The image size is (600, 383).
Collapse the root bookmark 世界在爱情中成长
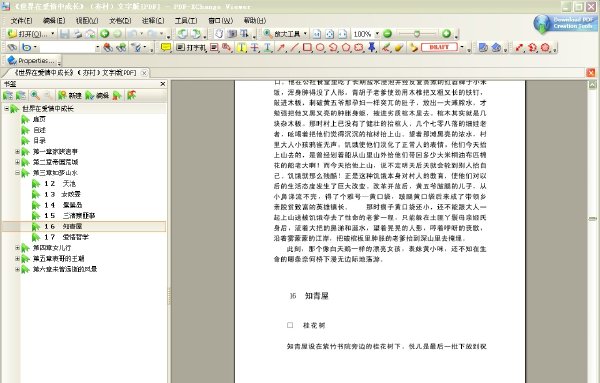7,109
